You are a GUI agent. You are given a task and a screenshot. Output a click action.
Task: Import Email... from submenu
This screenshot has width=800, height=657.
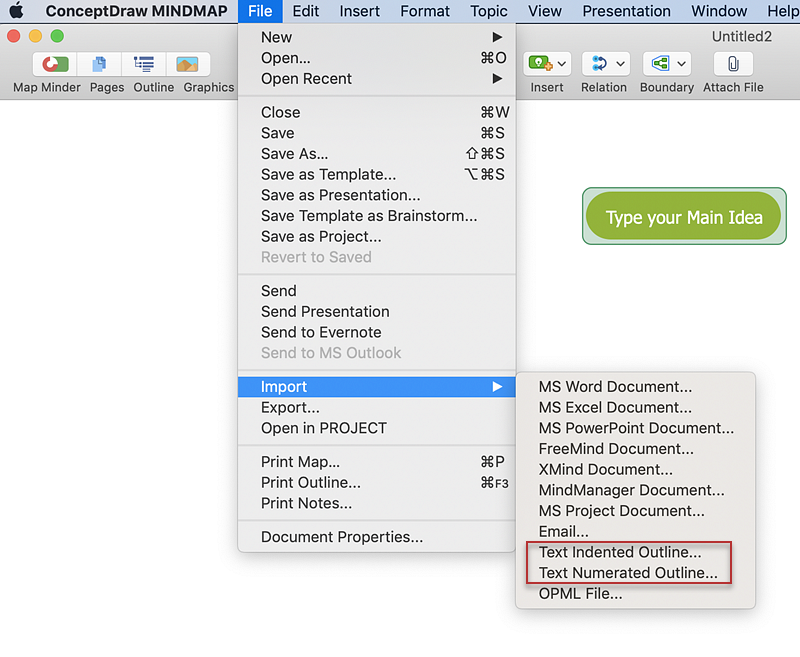pyautogui.click(x=635, y=532)
